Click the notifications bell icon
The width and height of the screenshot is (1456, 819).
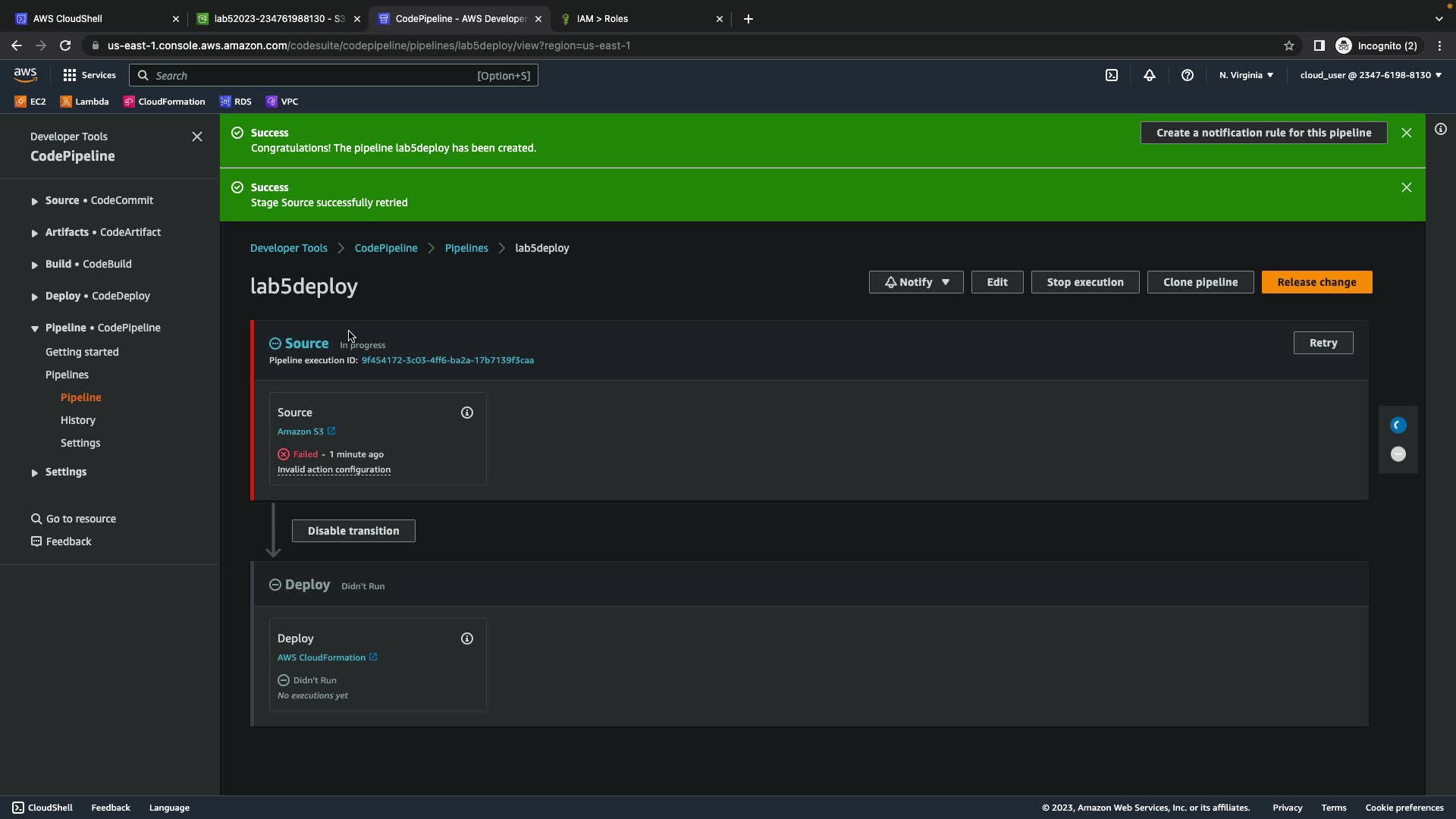click(1149, 75)
